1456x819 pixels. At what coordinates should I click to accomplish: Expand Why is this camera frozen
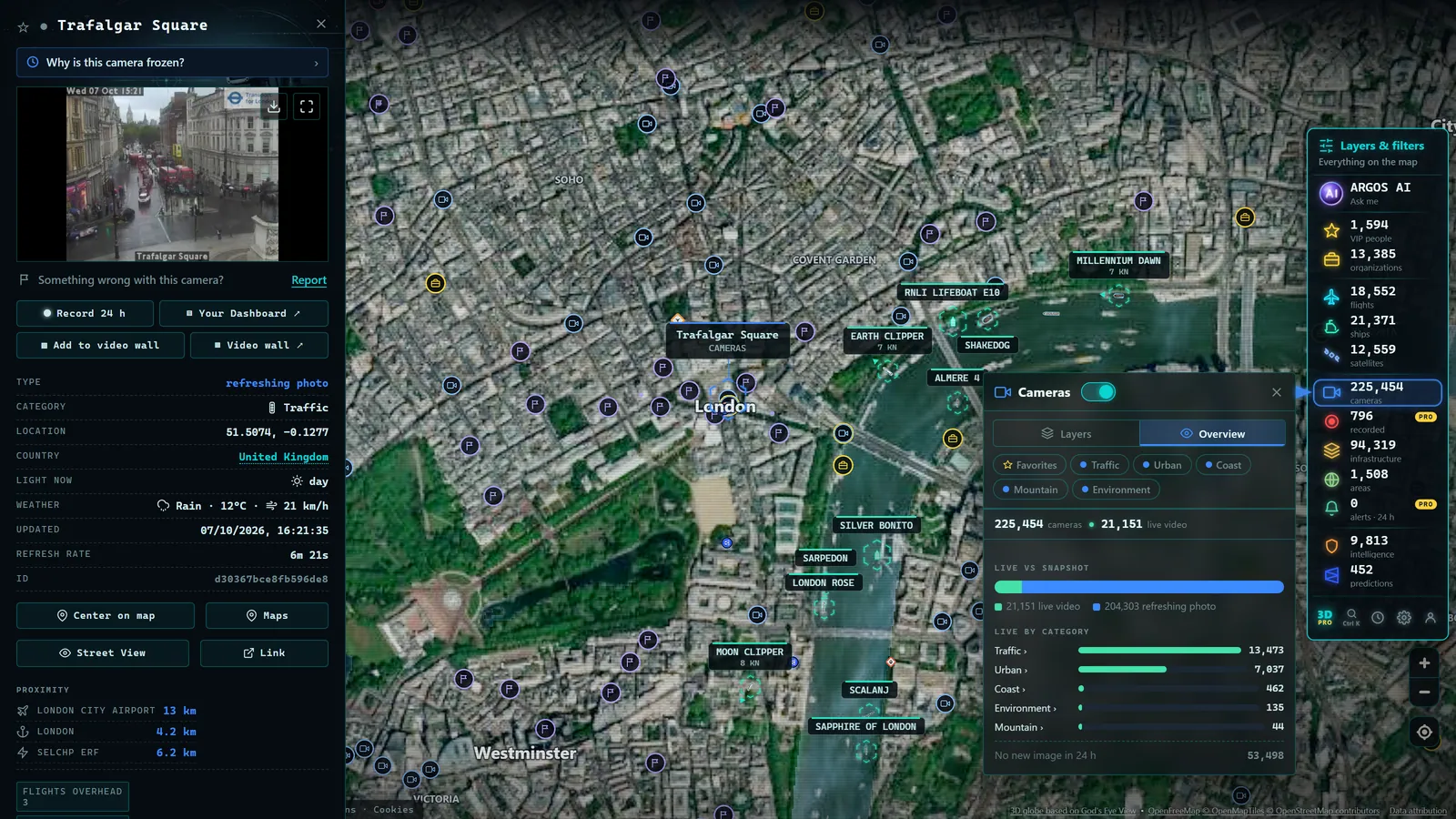pos(172,63)
